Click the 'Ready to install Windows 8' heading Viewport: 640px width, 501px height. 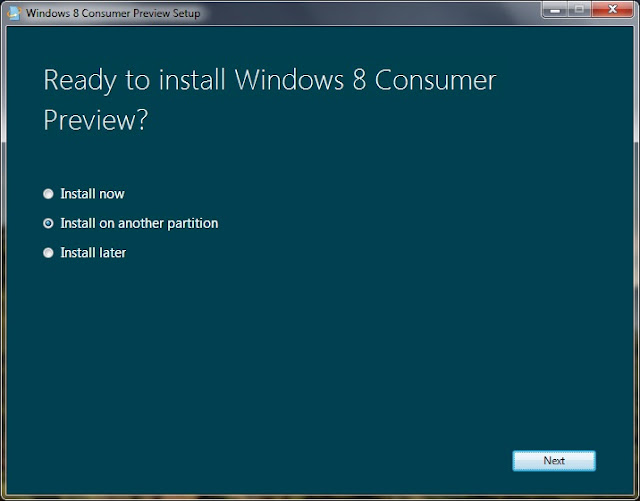(269, 100)
